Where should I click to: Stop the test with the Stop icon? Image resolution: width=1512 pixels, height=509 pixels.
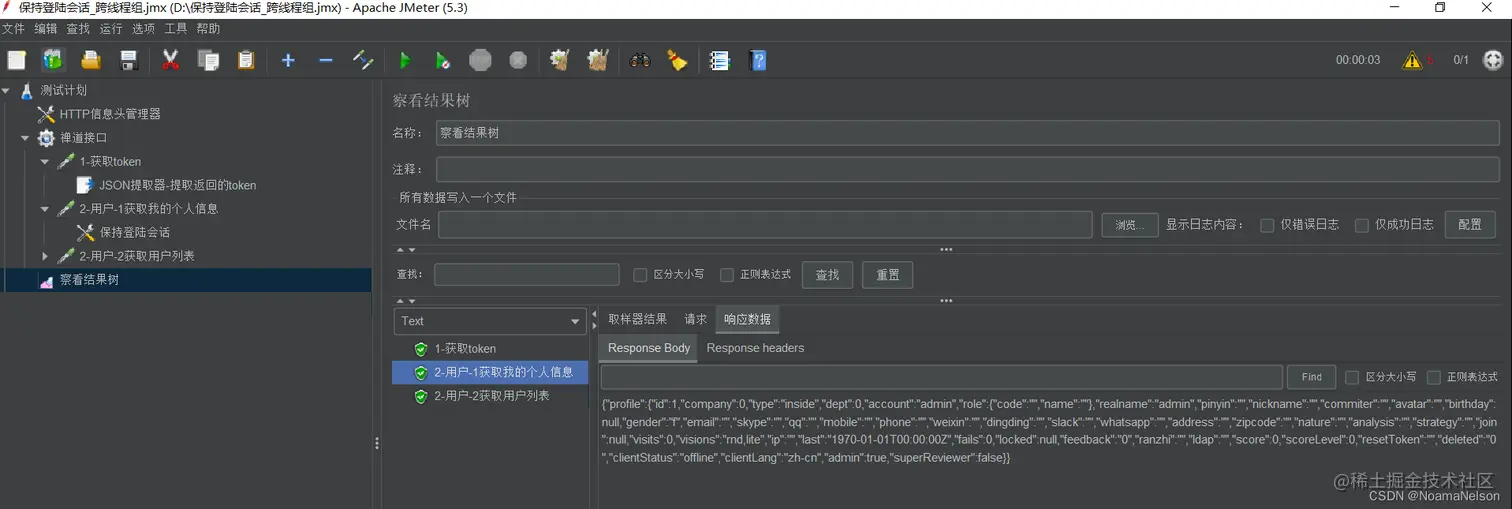pyautogui.click(x=480, y=60)
